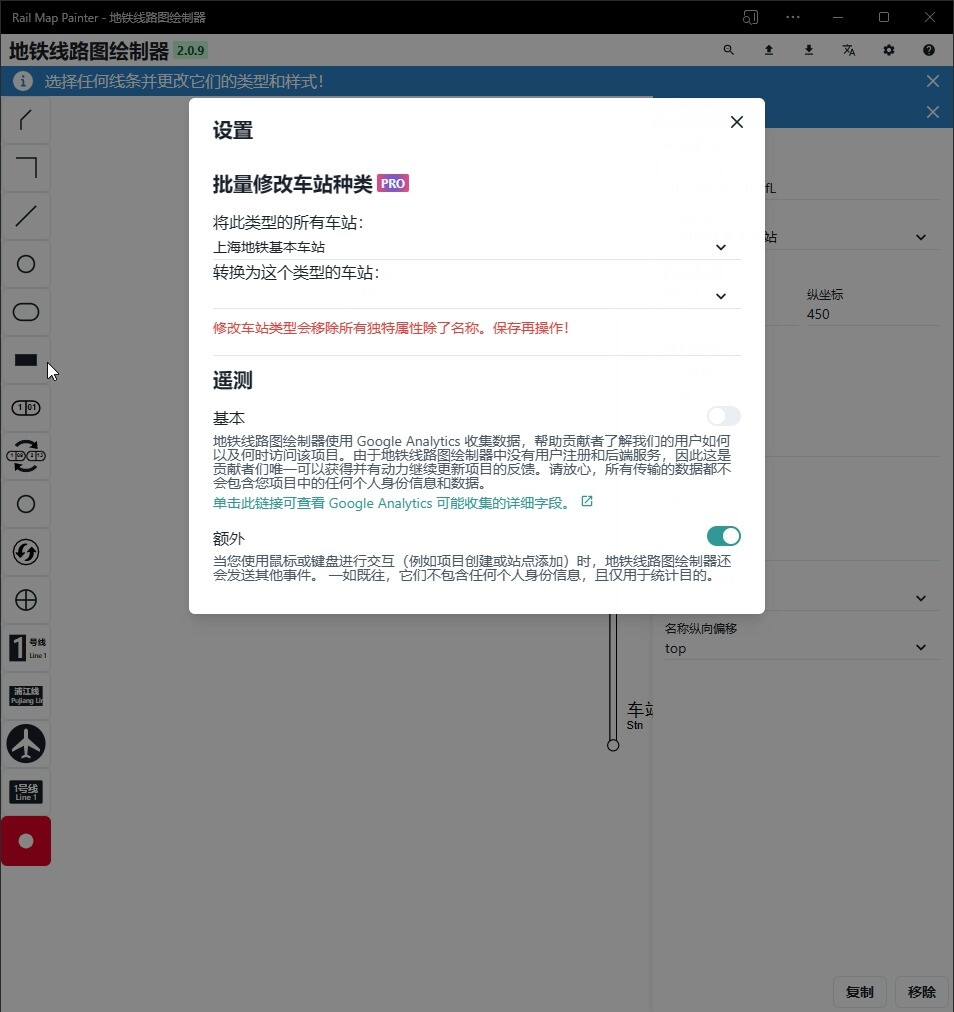Open the search magnifier in header
This screenshot has height=1012, width=954.
tap(728, 50)
